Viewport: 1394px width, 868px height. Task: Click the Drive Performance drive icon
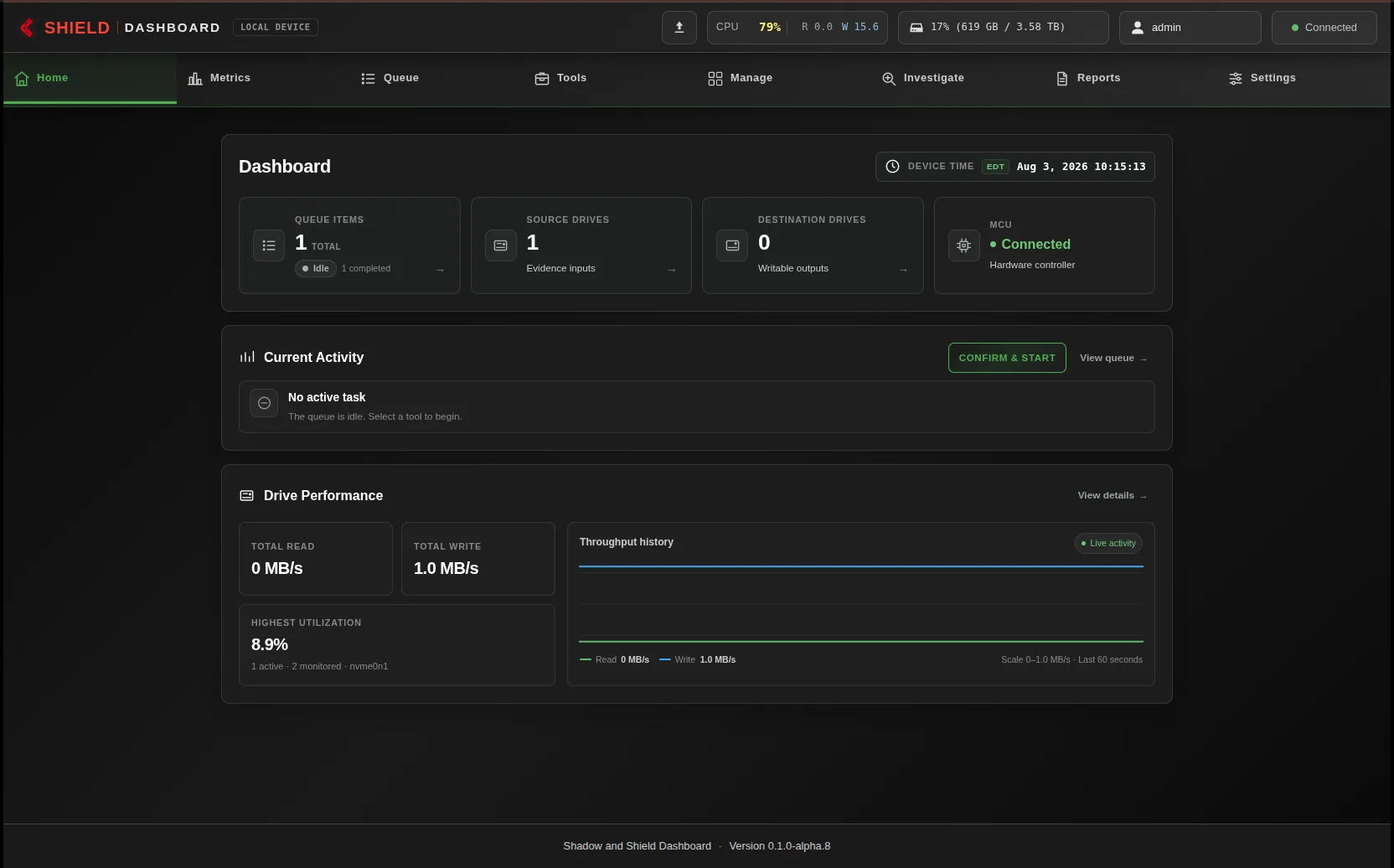[247, 496]
